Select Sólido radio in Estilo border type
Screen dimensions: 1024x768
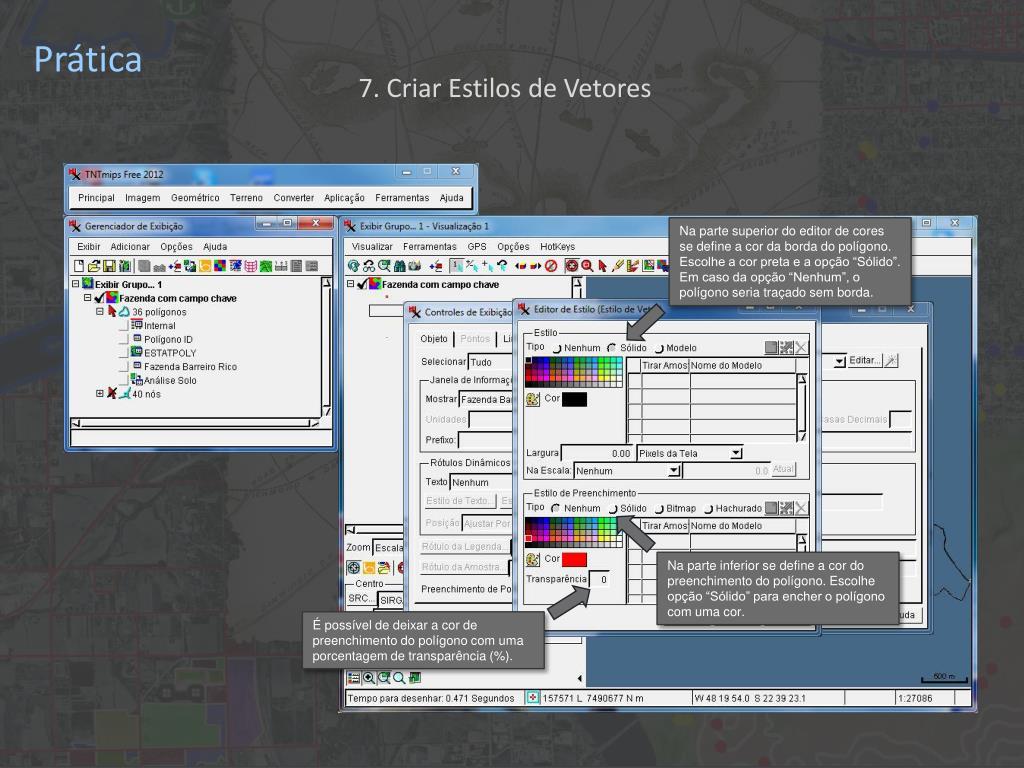(x=611, y=348)
